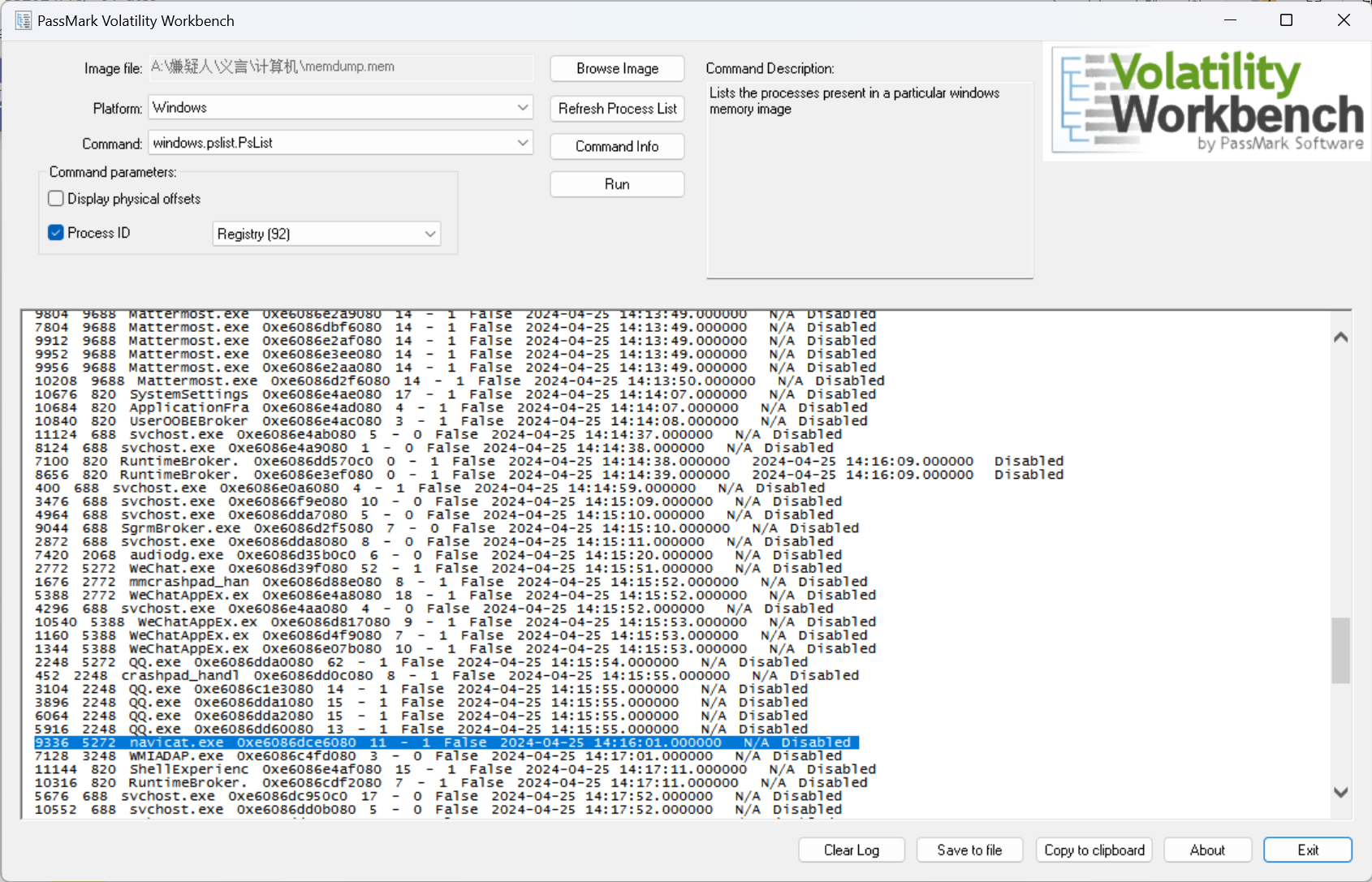Click the Mattermost.exe row with PID 10208
1372x882 pixels.
point(459,381)
